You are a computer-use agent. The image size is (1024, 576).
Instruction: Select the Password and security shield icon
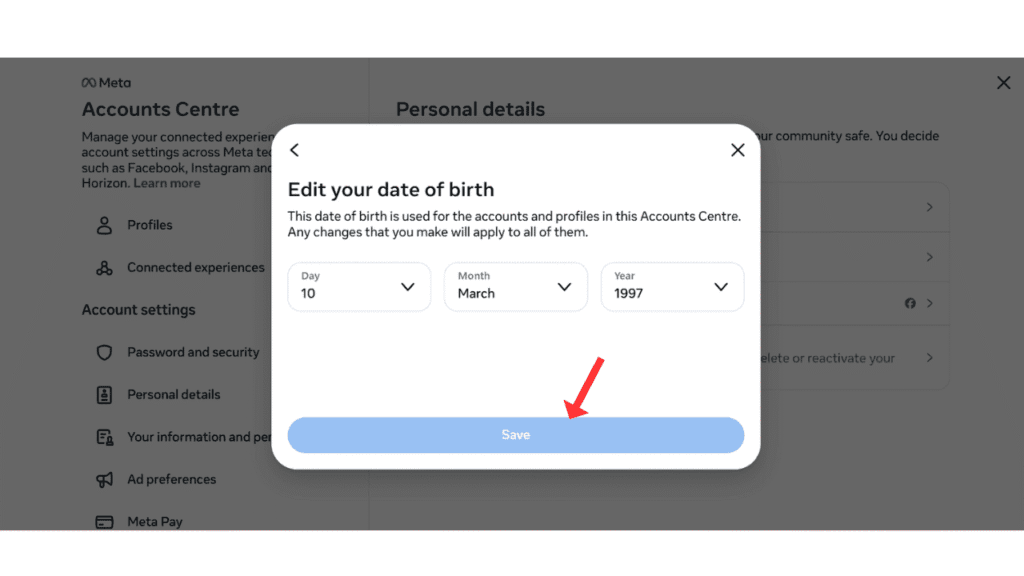104,352
